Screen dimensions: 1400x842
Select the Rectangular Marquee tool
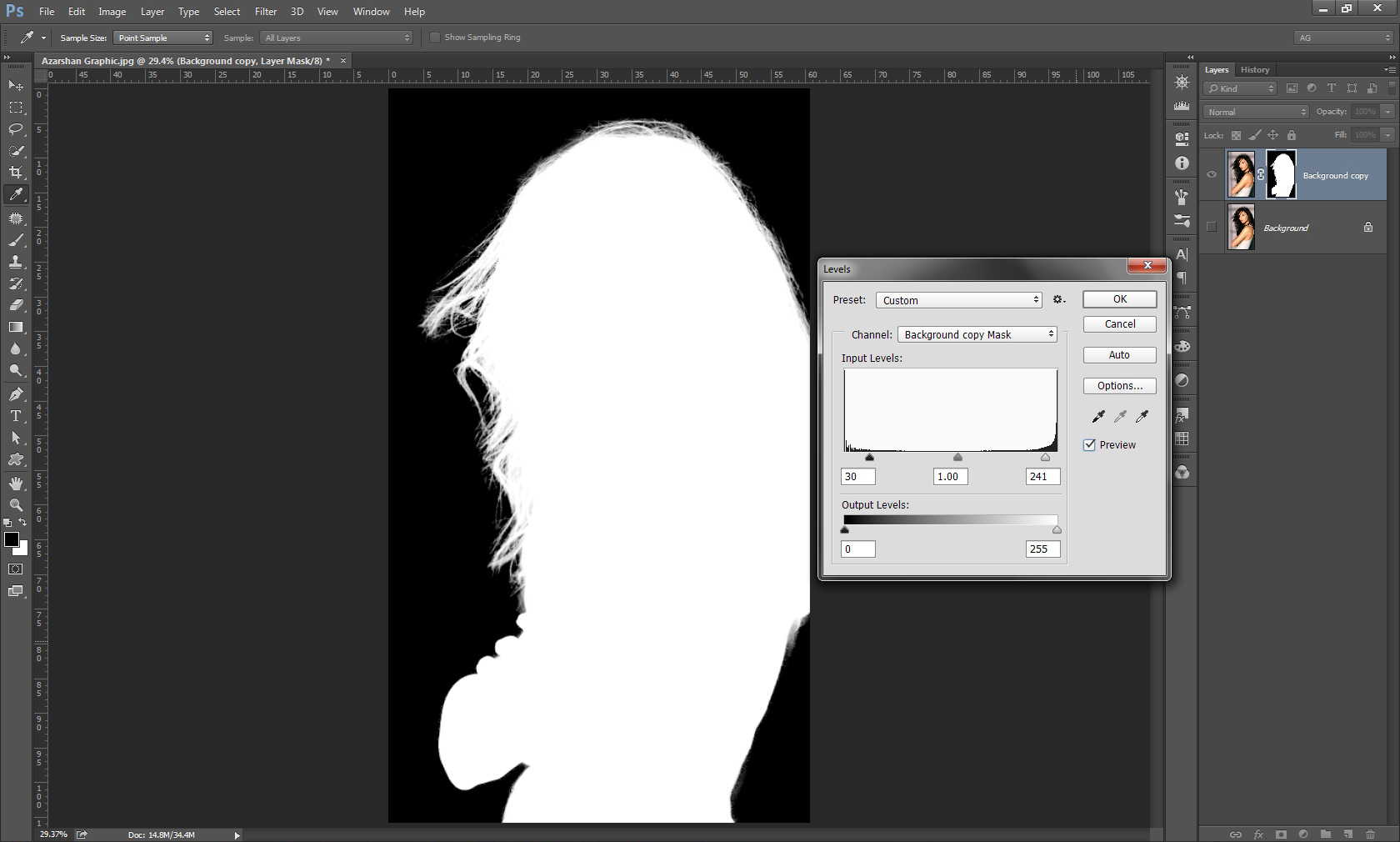coord(16,108)
